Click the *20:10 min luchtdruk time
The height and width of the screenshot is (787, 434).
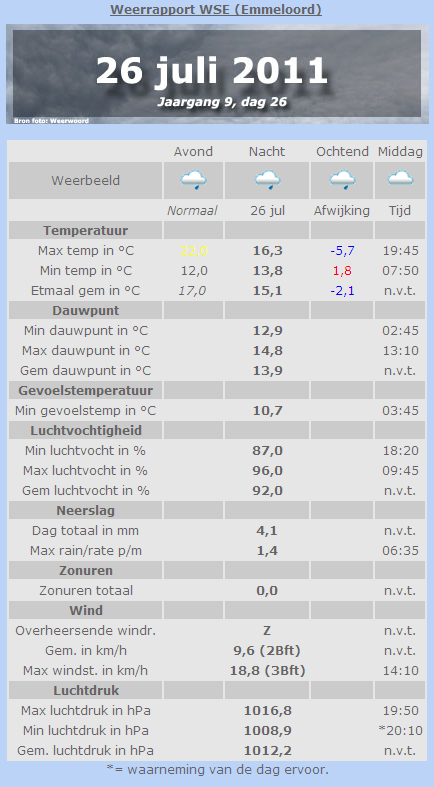click(x=400, y=730)
